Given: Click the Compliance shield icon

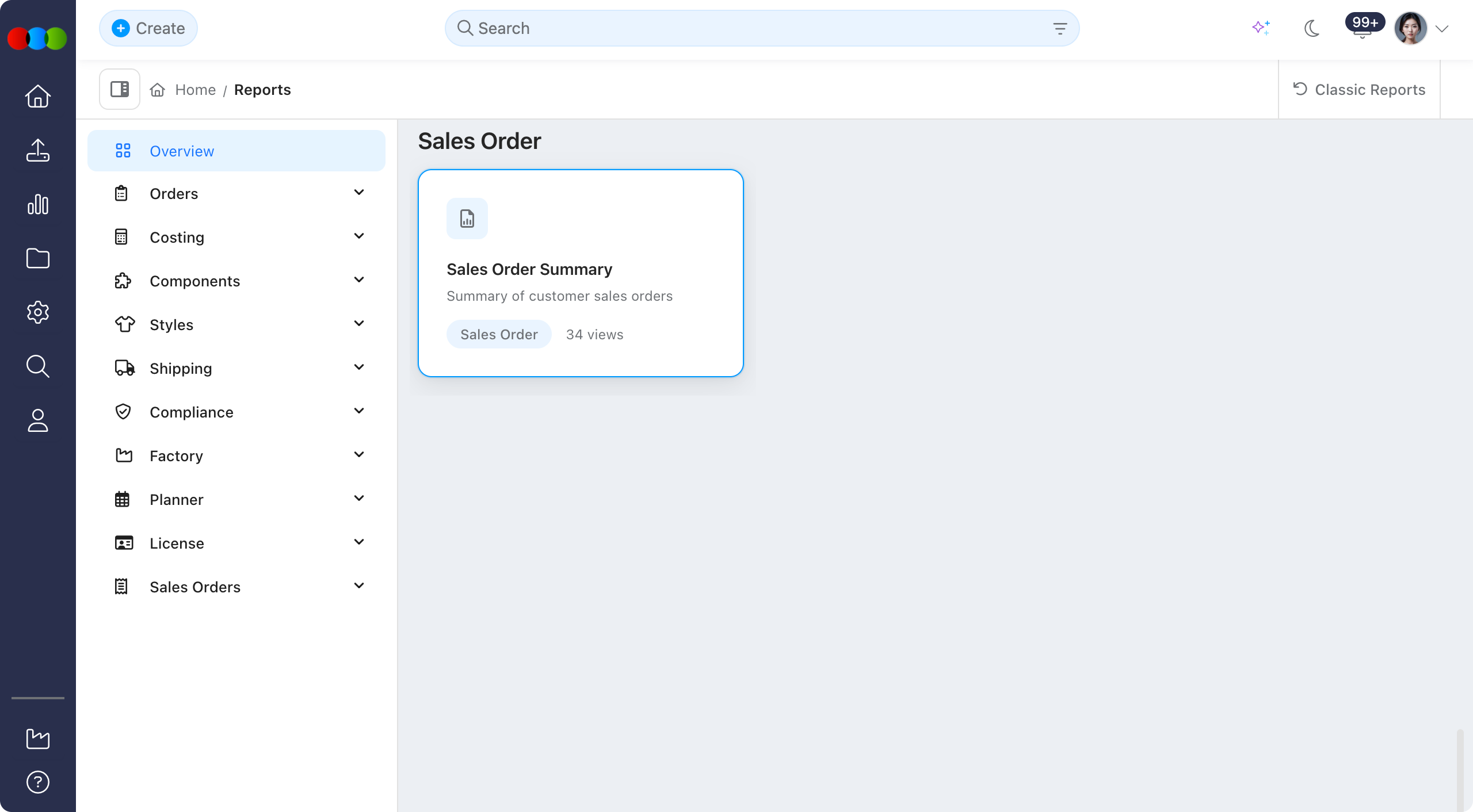Looking at the screenshot, I should pos(123,412).
